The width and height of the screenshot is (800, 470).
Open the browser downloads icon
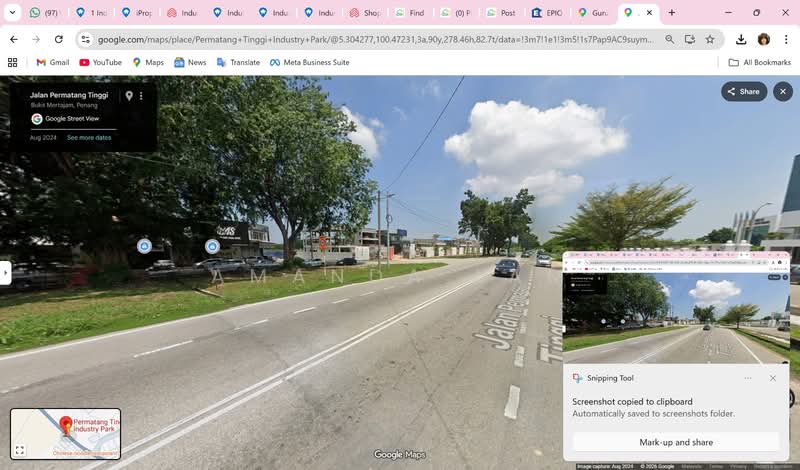click(x=740, y=39)
